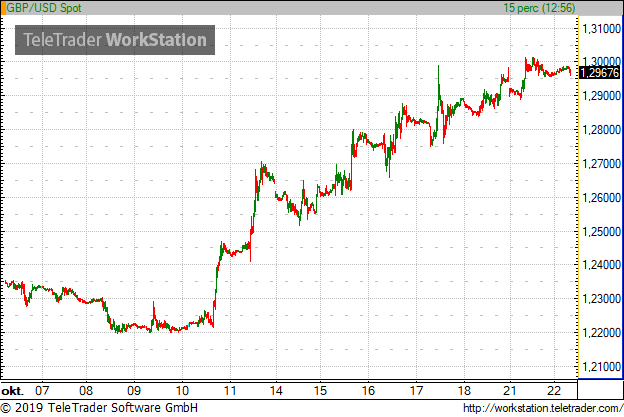Click the 1,25000 price axis label
This screenshot has height=417, width=624.
pyautogui.click(x=601, y=231)
